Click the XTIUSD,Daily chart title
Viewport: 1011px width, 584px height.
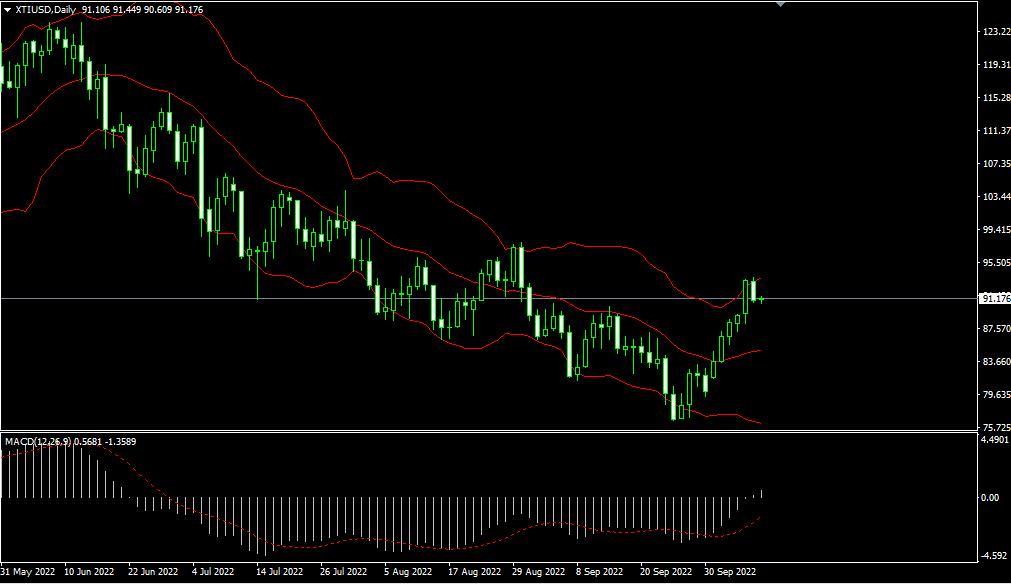(45, 10)
